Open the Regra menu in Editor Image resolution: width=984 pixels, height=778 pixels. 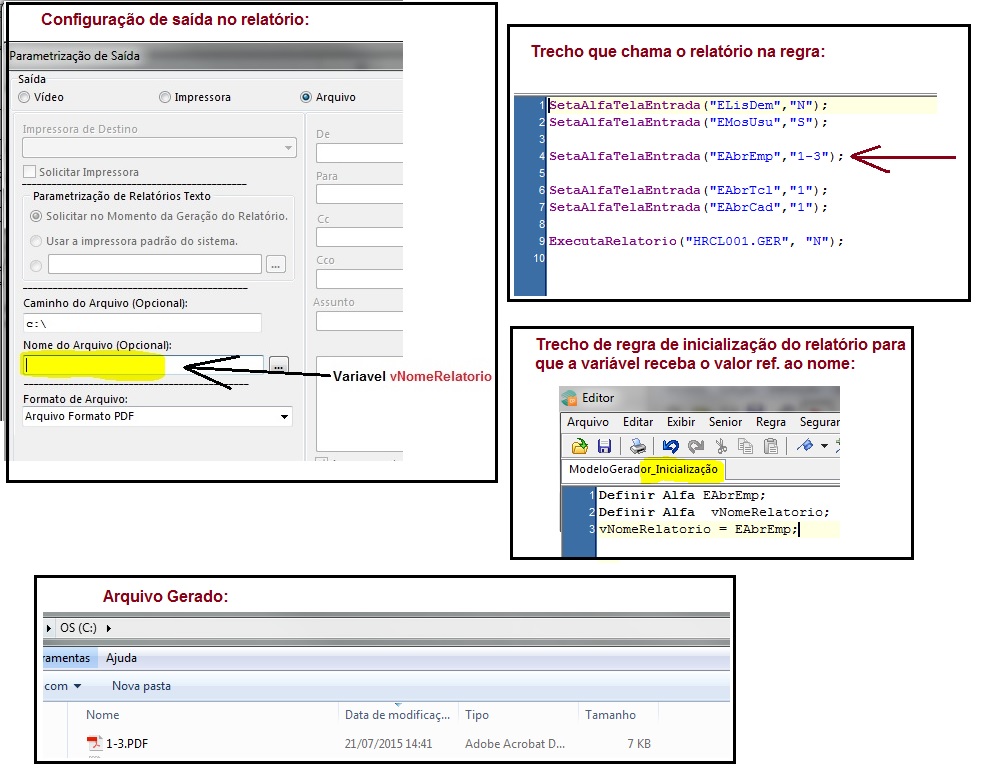coord(770,422)
